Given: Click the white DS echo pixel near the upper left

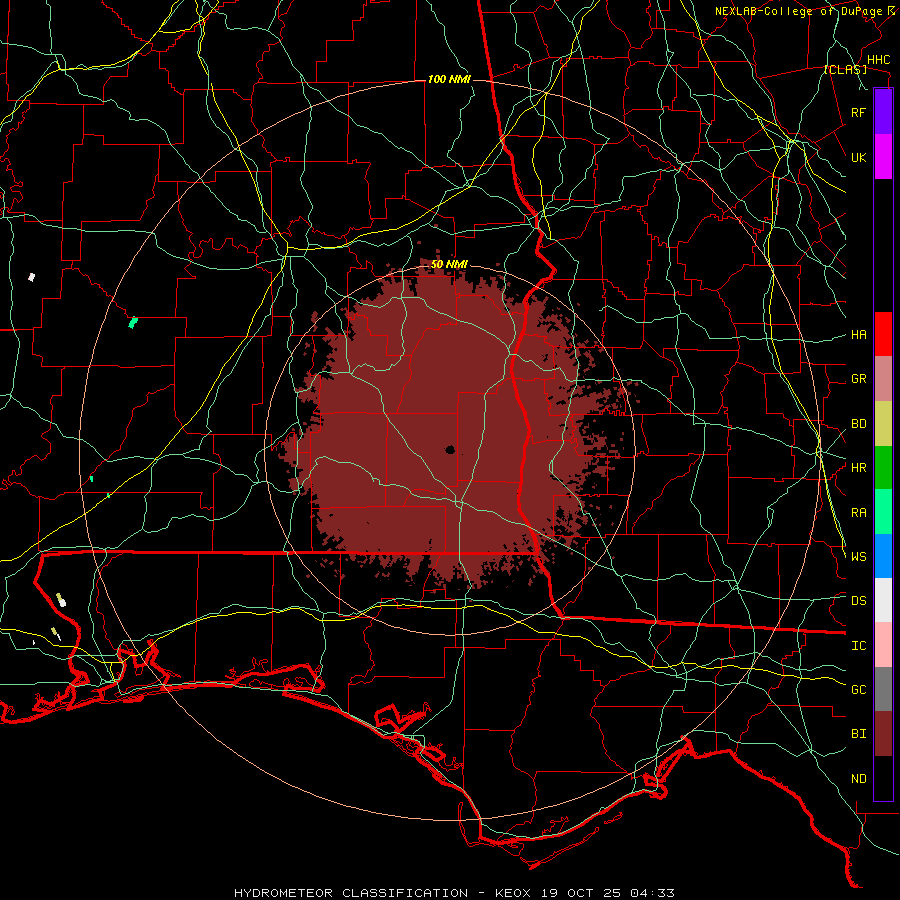Looking at the screenshot, I should coord(32,277).
